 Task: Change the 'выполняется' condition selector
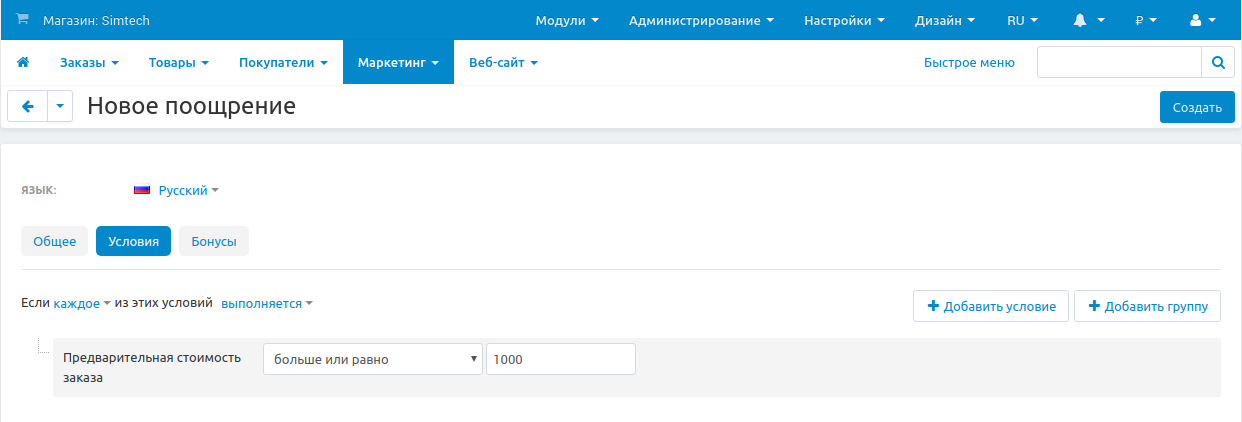[266, 304]
